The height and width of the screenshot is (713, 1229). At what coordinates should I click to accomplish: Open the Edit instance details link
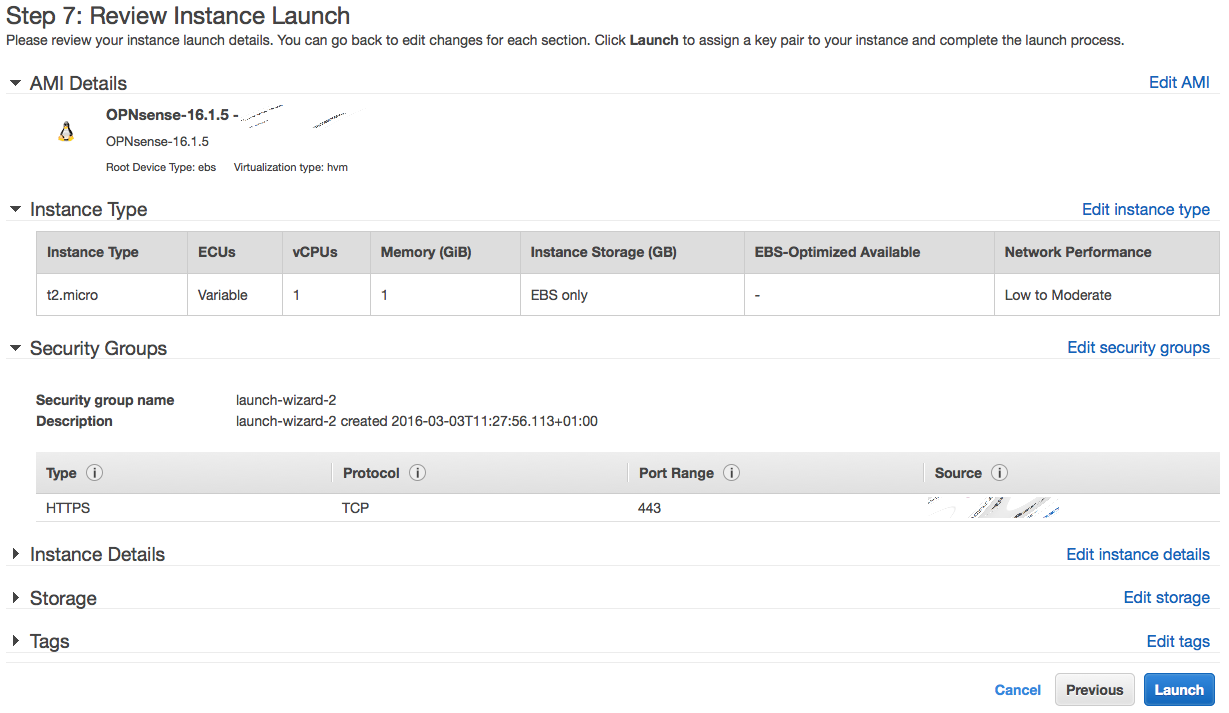pos(1137,554)
